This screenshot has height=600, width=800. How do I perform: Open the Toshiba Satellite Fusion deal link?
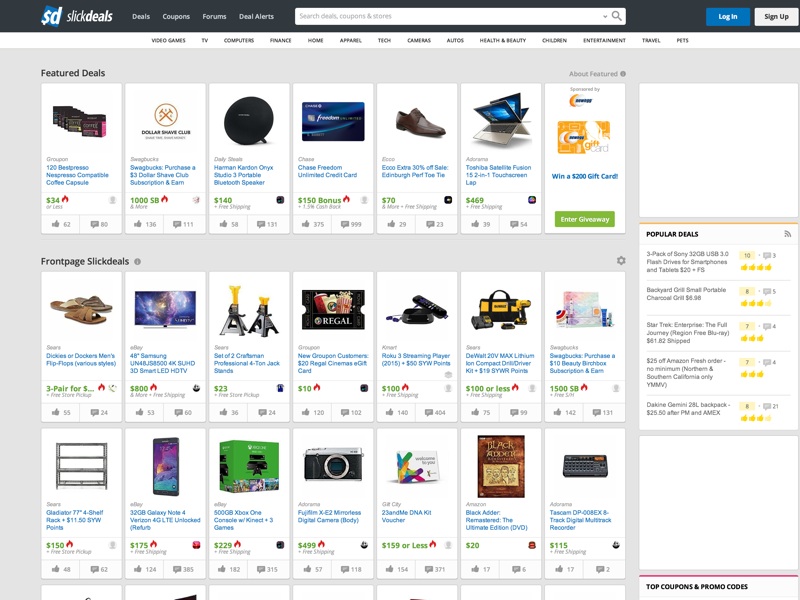pos(498,175)
